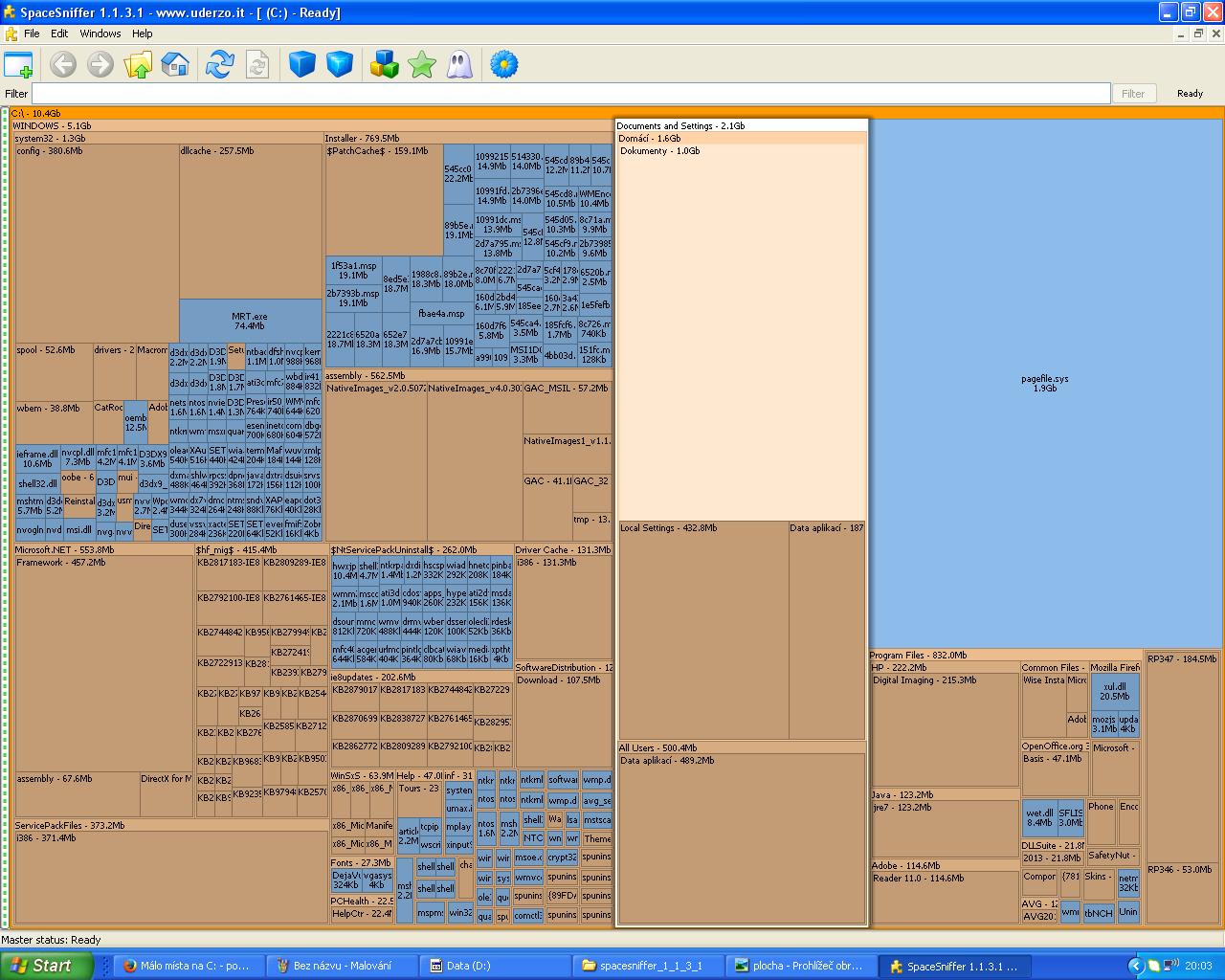Image resolution: width=1225 pixels, height=980 pixels.
Task: Click the 'Domácí - 1.6Gb' folder header
Action: click(742, 139)
